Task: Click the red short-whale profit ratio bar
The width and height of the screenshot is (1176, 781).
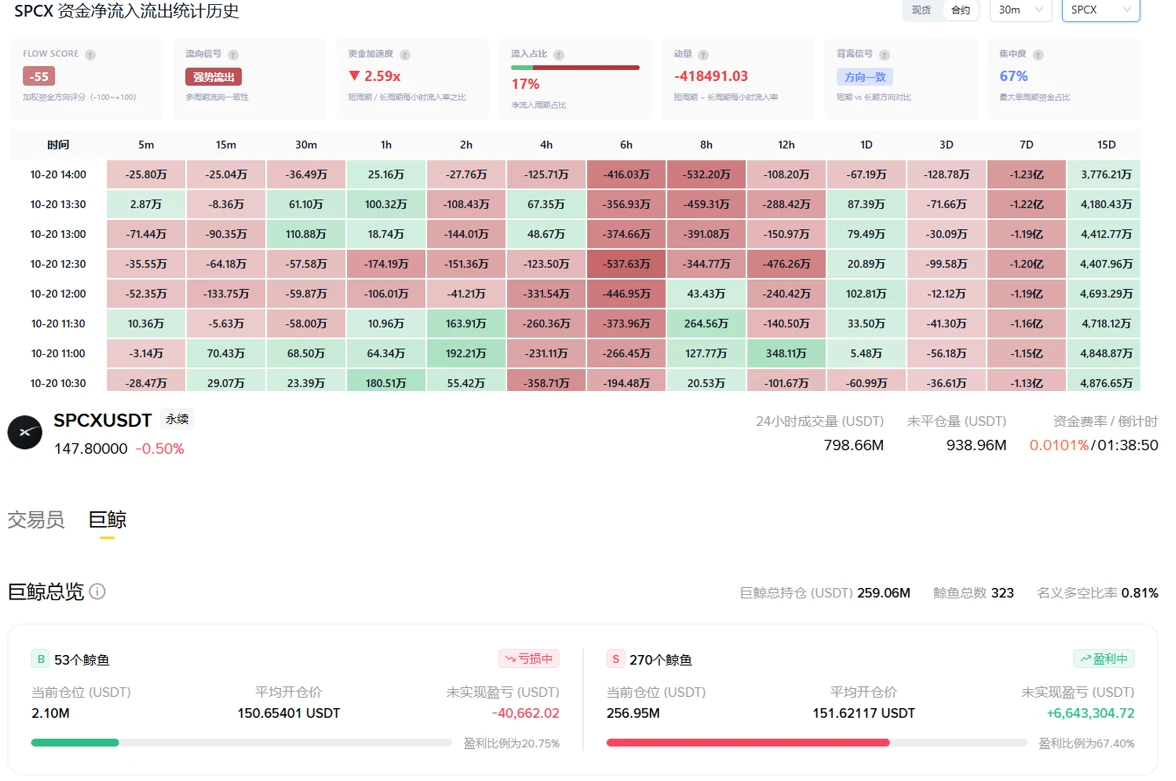Action: tap(816, 743)
